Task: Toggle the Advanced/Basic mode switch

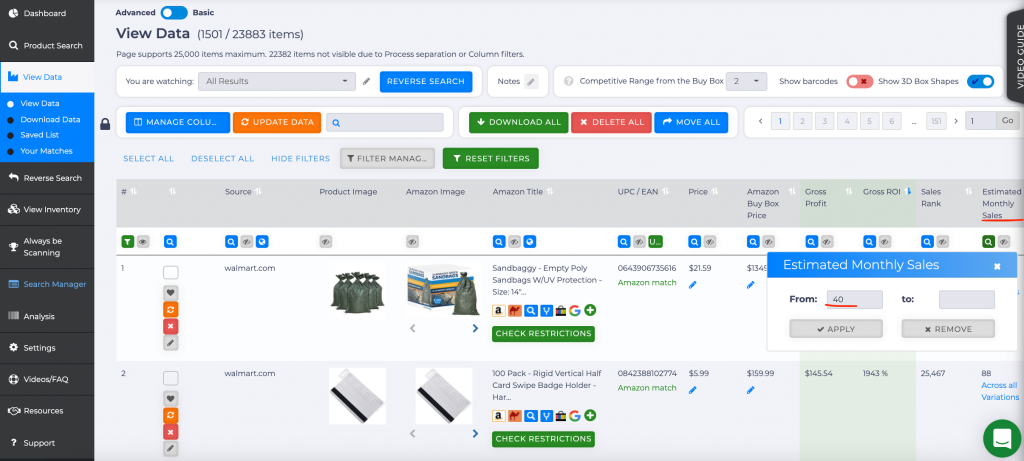Action: [173, 13]
